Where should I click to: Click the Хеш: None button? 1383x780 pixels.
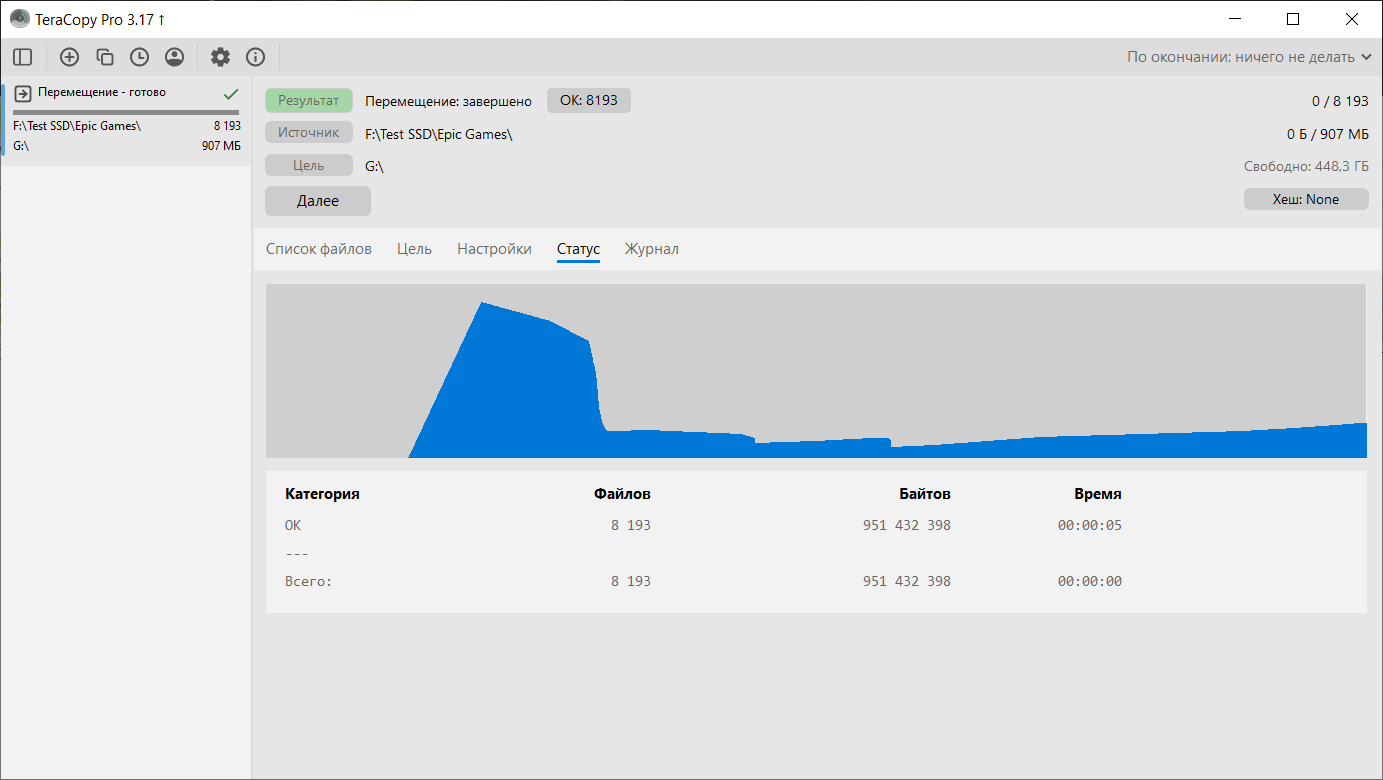point(1306,199)
